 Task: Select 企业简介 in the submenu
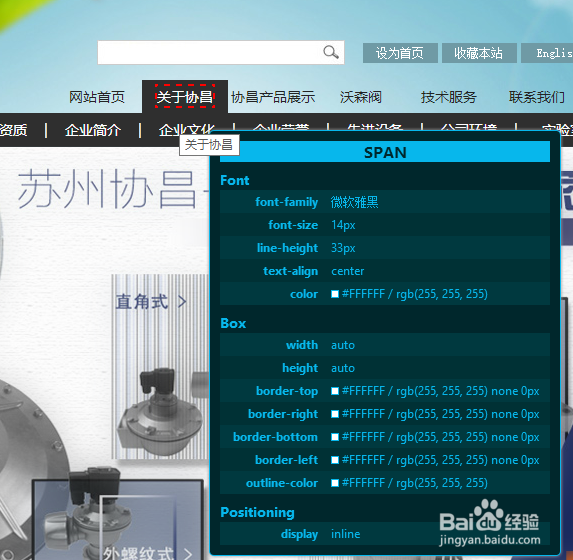point(93,130)
